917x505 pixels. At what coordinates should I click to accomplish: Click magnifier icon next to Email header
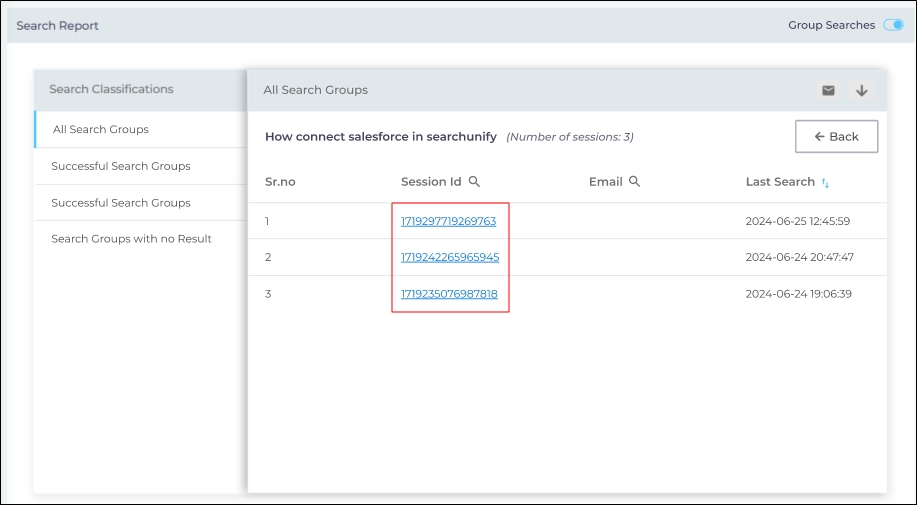(x=634, y=182)
